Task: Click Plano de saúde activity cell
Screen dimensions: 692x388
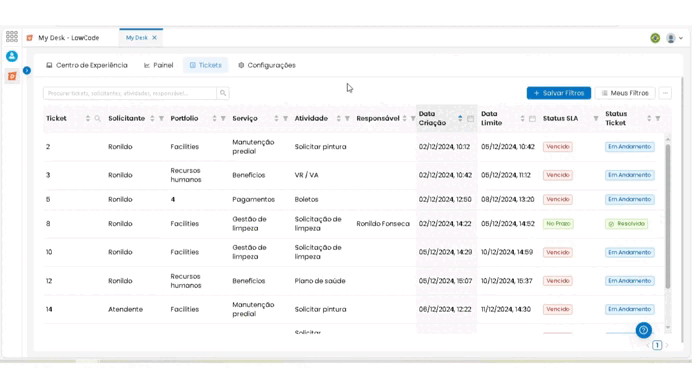Action: [320, 281]
